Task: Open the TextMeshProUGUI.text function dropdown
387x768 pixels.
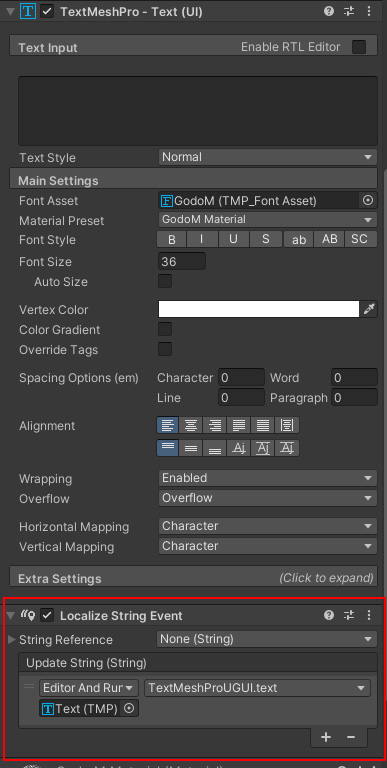Action: coord(257,688)
